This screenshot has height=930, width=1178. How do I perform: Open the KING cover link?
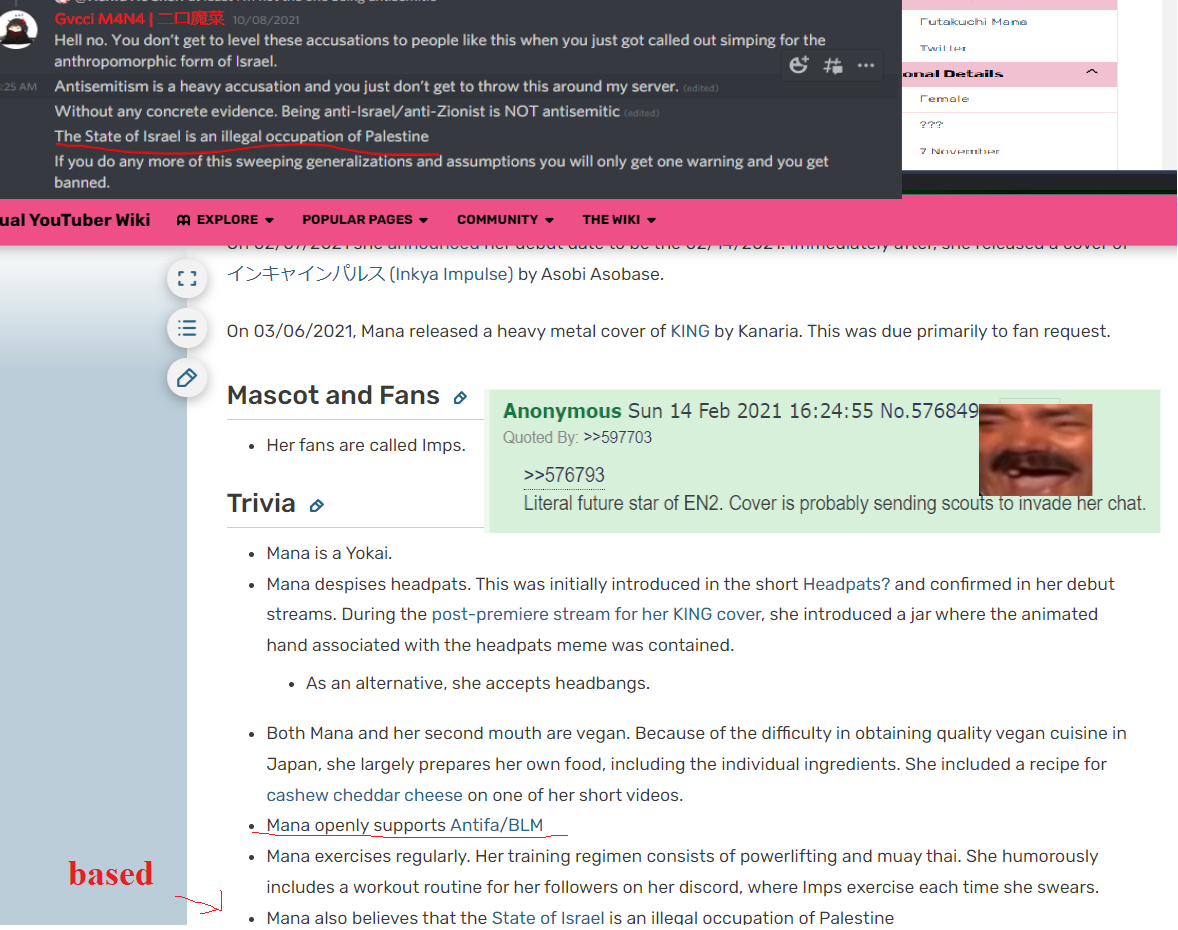pos(690,331)
